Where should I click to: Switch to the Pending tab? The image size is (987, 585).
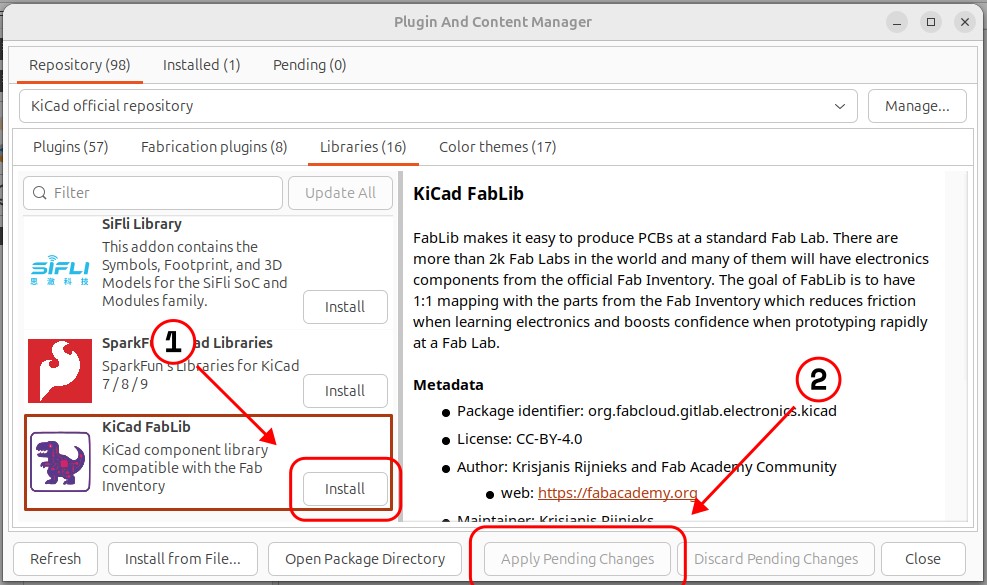point(309,64)
